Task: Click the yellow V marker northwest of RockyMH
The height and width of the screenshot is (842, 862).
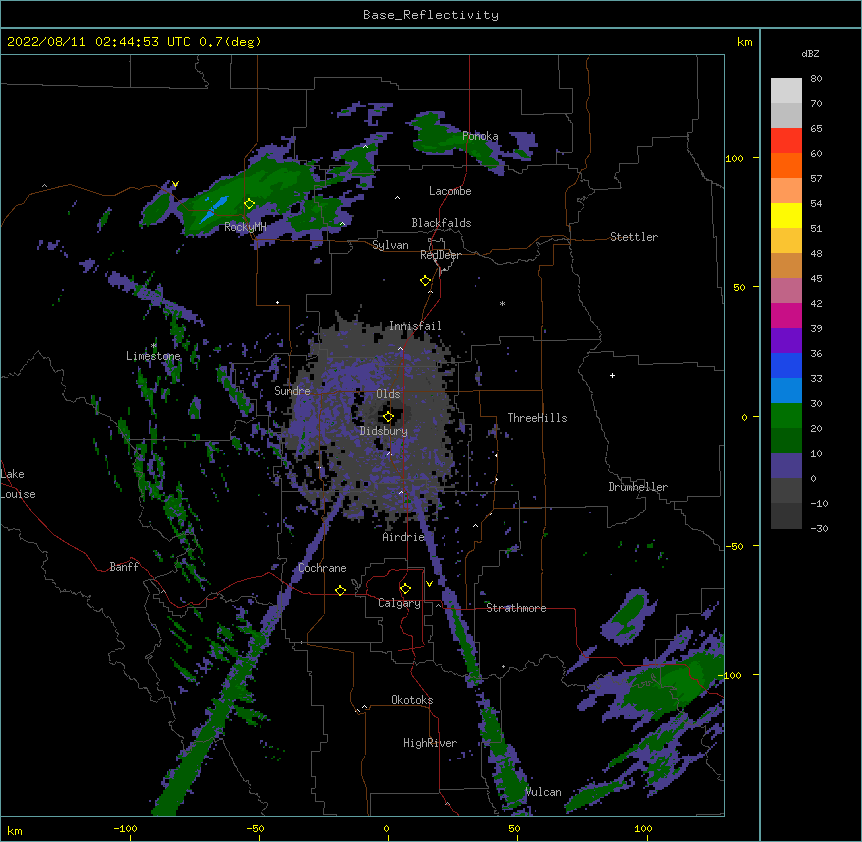Action: [x=175, y=184]
